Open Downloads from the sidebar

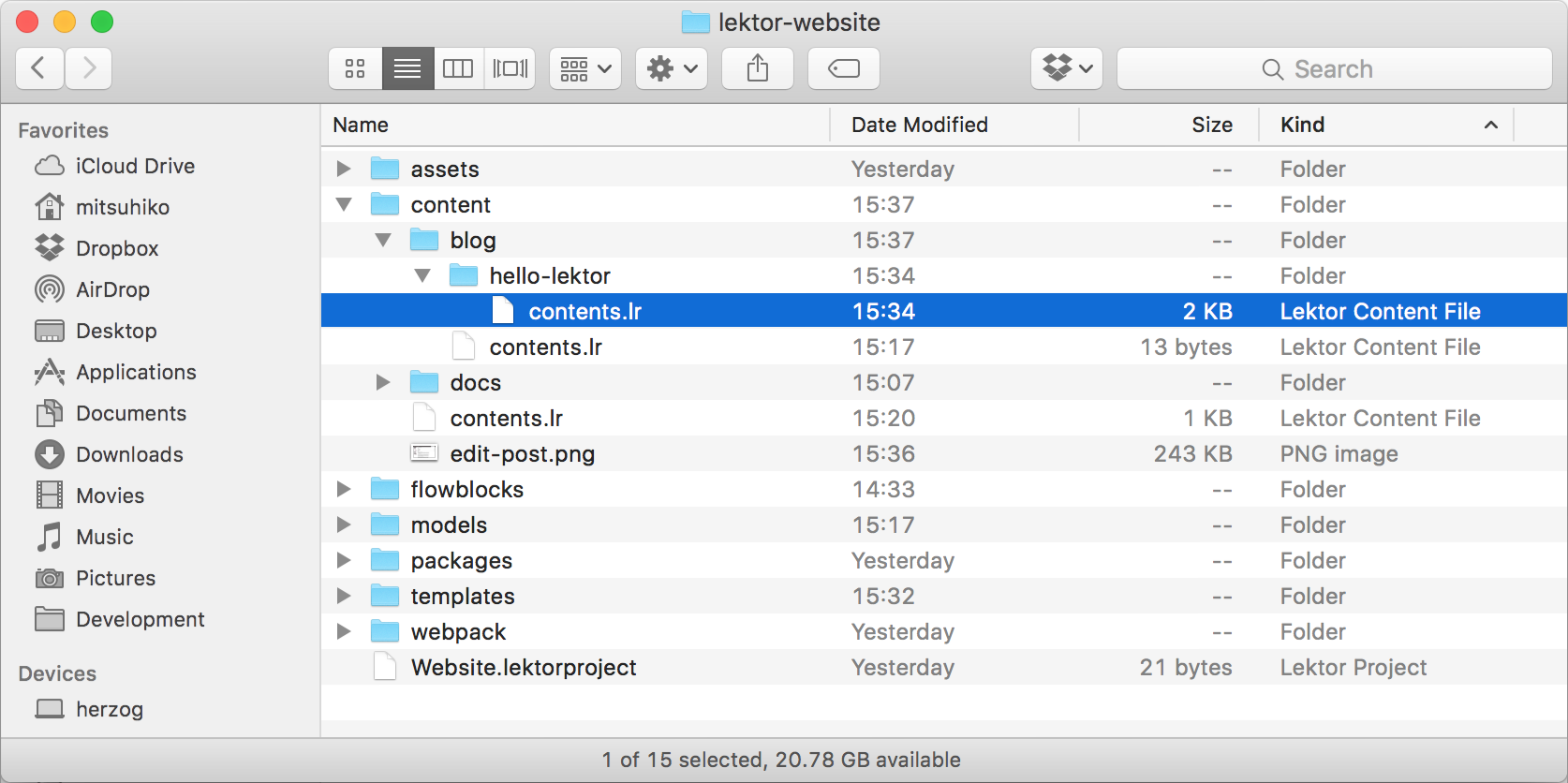pos(129,454)
